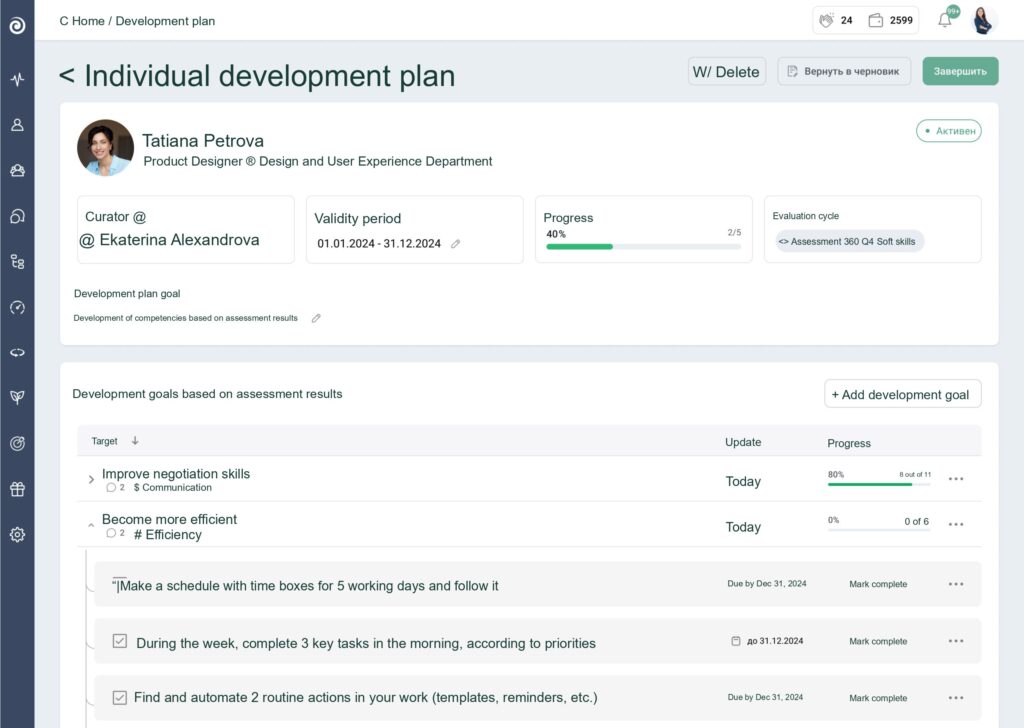The height and width of the screenshot is (728, 1024).
Task: Click the Communication tag
Action: pyautogui.click(x=172, y=487)
